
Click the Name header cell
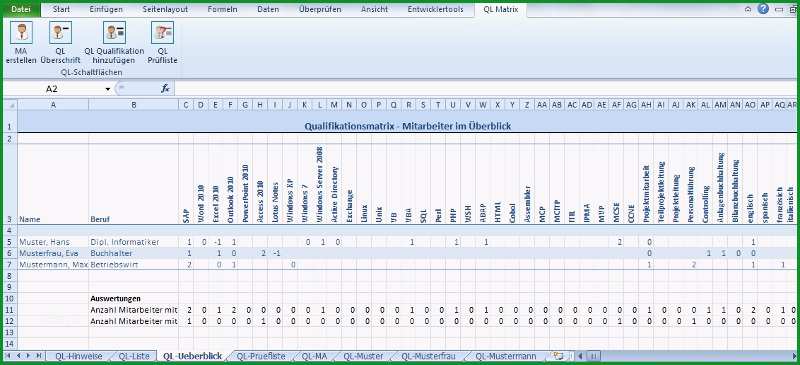[x=53, y=184]
